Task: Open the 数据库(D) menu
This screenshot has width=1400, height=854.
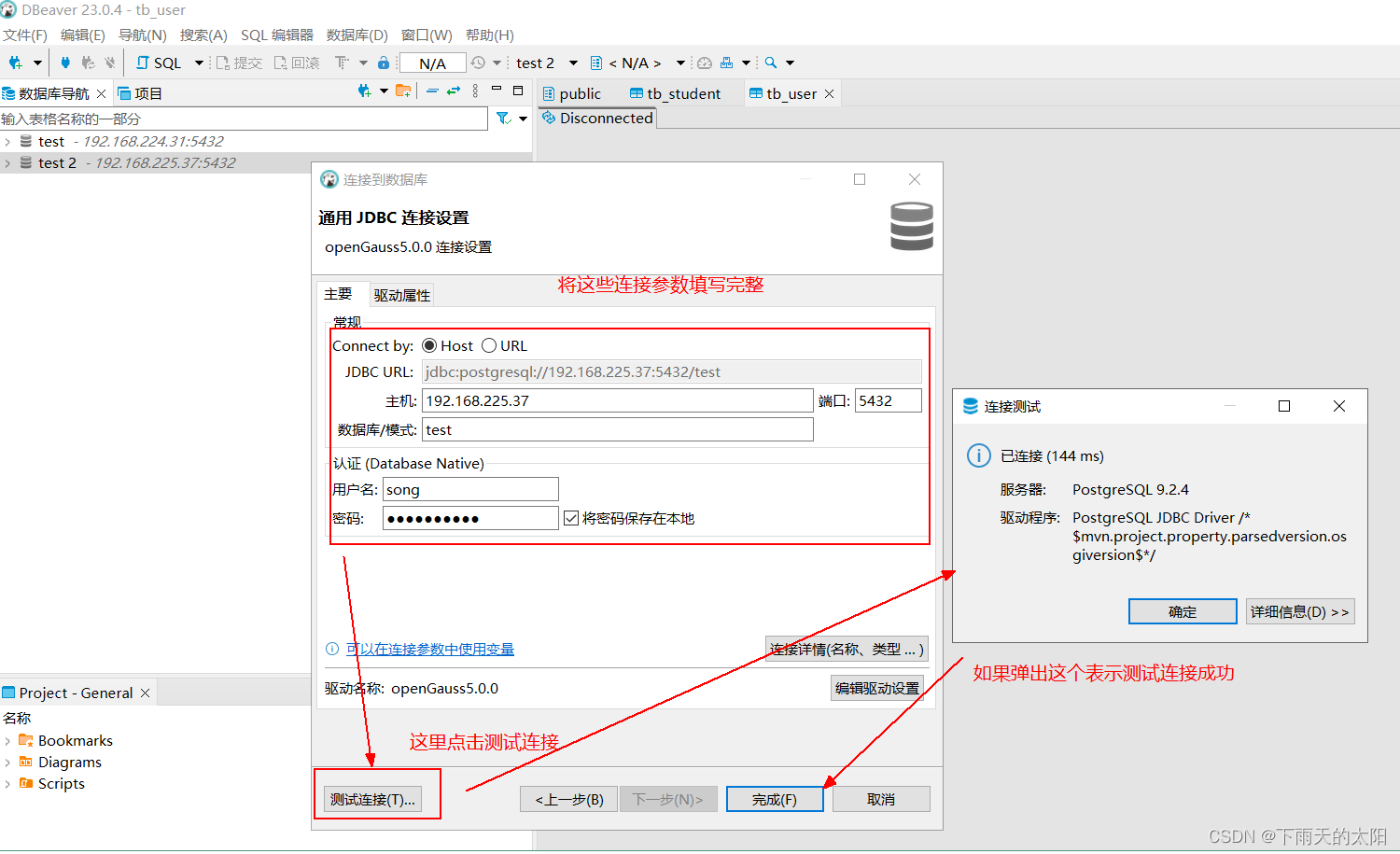Action: [357, 35]
